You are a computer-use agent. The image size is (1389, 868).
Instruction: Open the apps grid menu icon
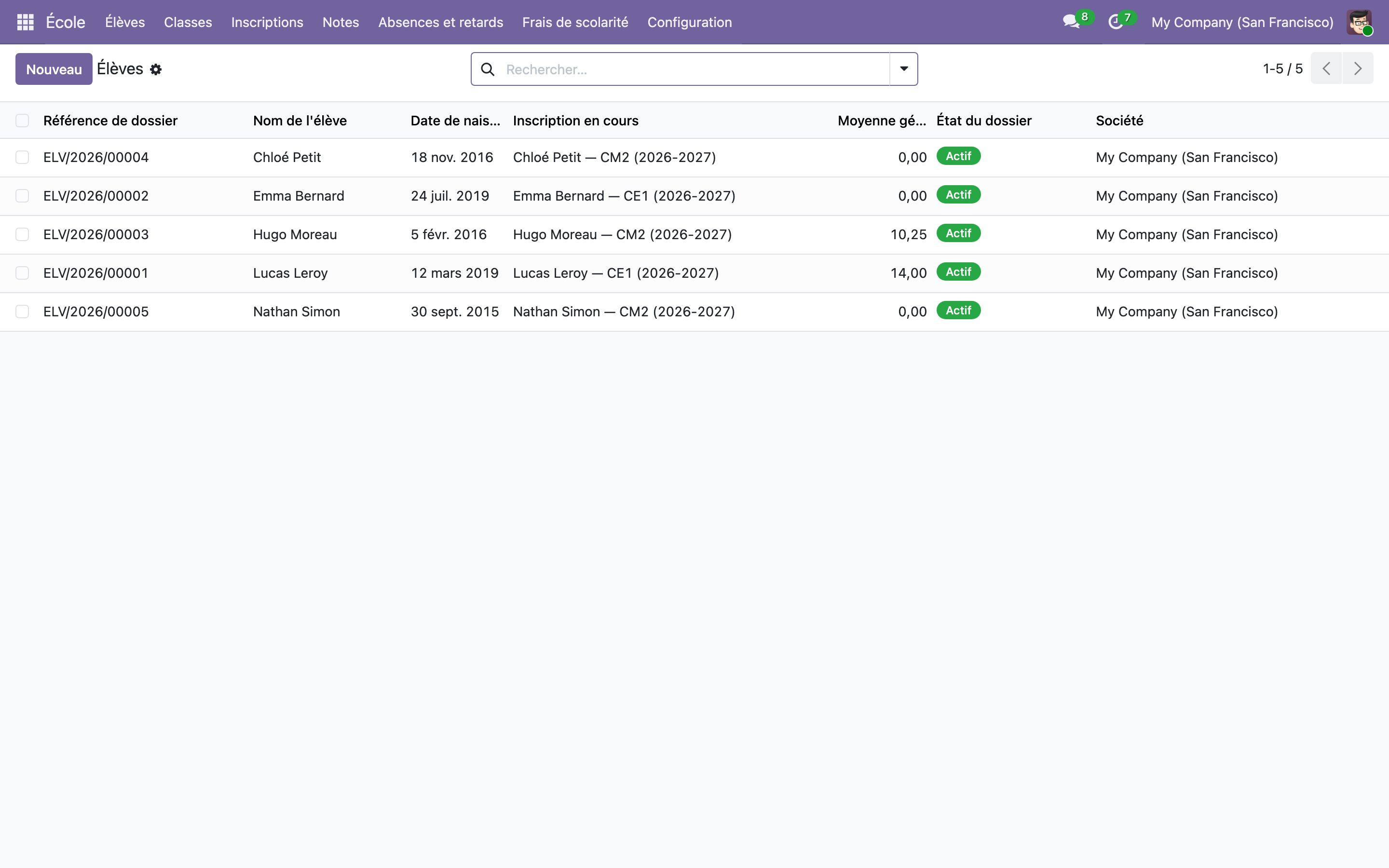tap(25, 22)
